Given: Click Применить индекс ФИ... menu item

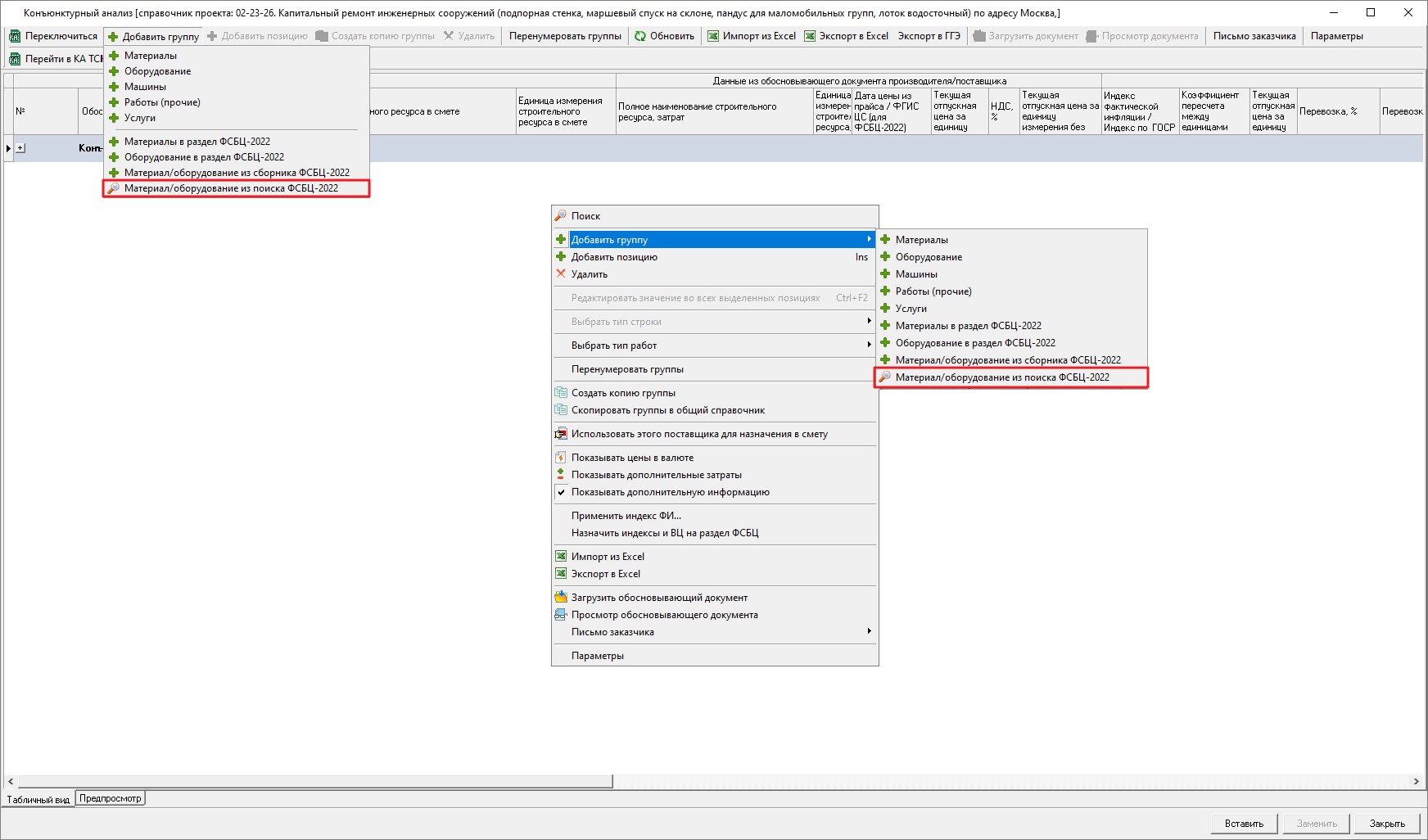Looking at the screenshot, I should tap(715, 516).
